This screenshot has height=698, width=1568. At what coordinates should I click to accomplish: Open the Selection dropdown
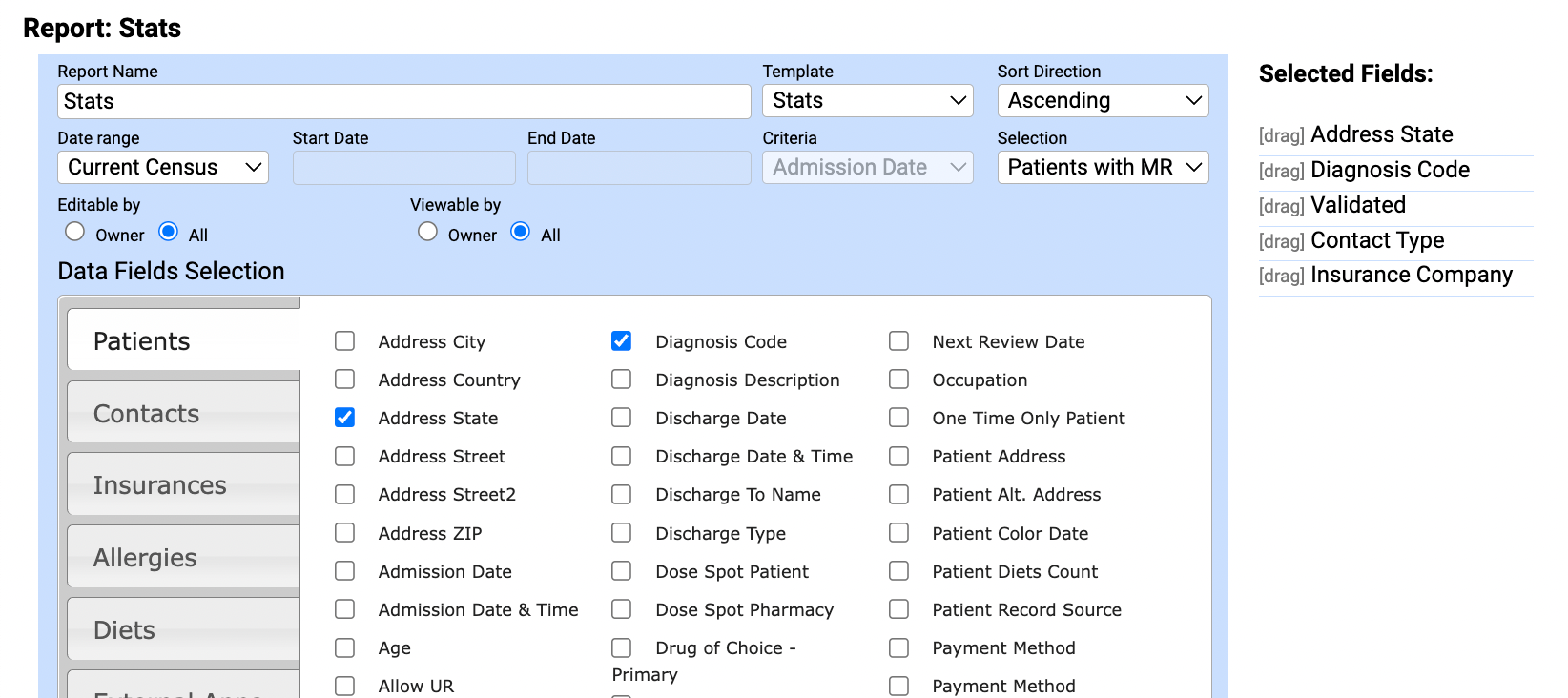click(x=1103, y=168)
